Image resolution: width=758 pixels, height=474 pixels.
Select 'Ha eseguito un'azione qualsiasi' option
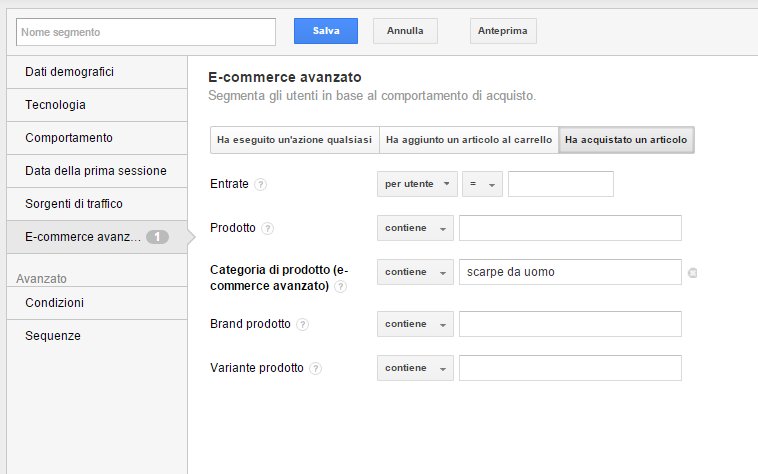point(295,141)
